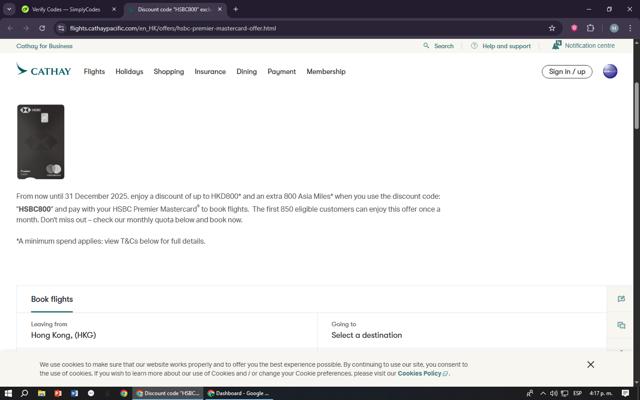Click the Help question mark icon
The width and height of the screenshot is (640, 400).
point(474,46)
